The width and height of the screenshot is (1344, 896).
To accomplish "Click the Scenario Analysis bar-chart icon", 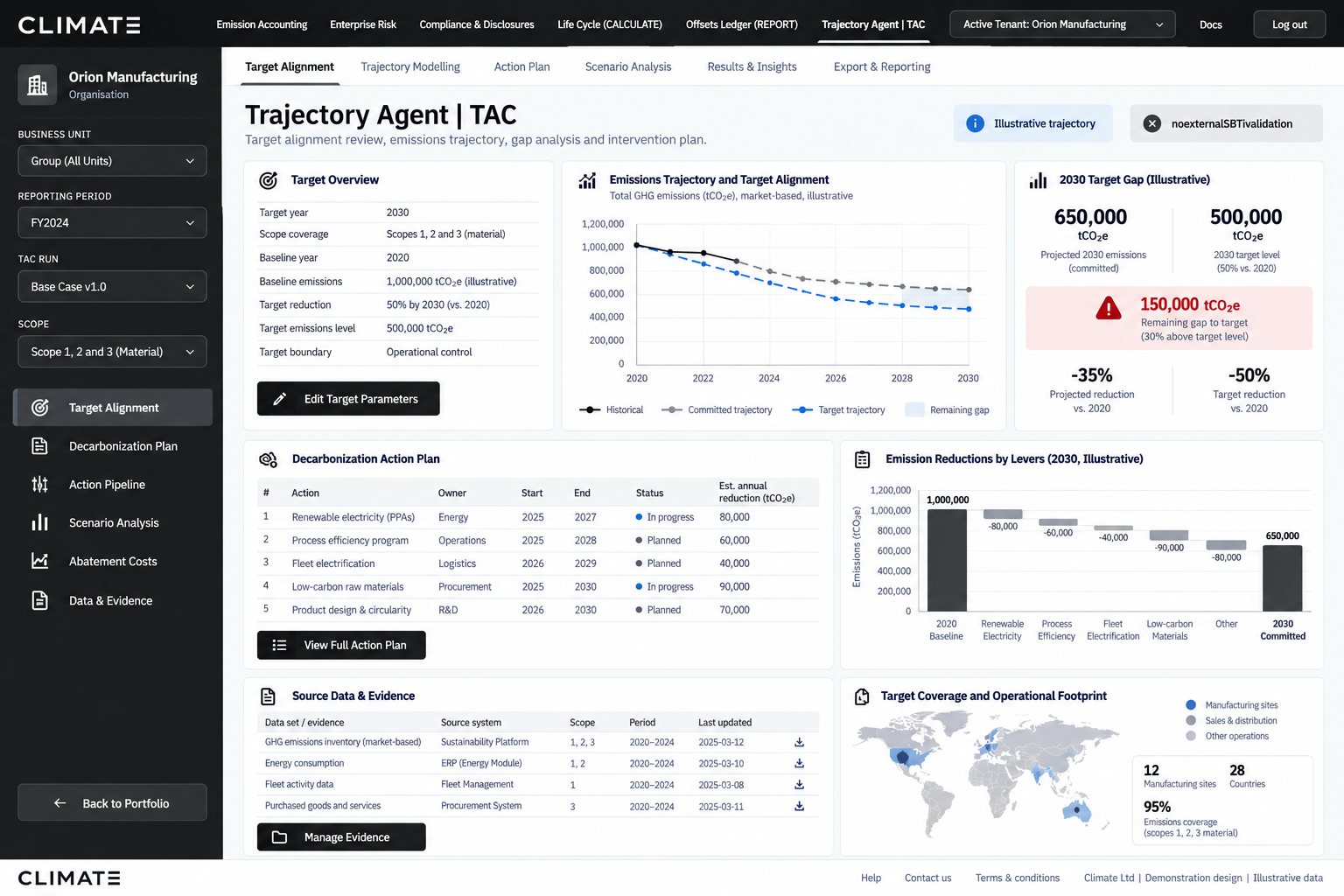I will point(39,522).
